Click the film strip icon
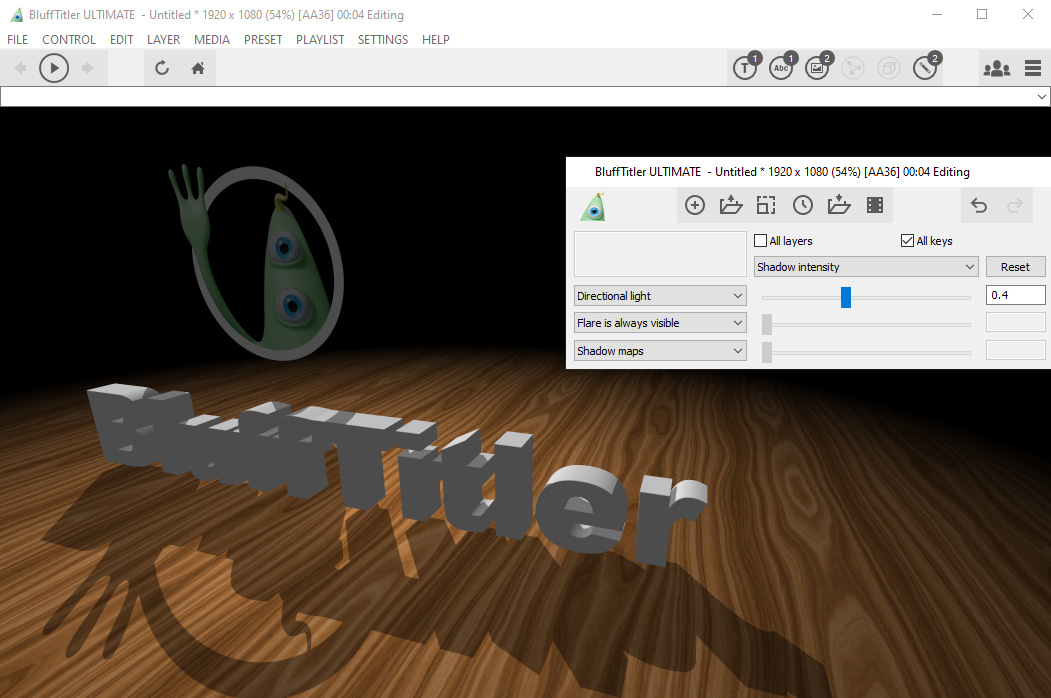 click(875, 205)
